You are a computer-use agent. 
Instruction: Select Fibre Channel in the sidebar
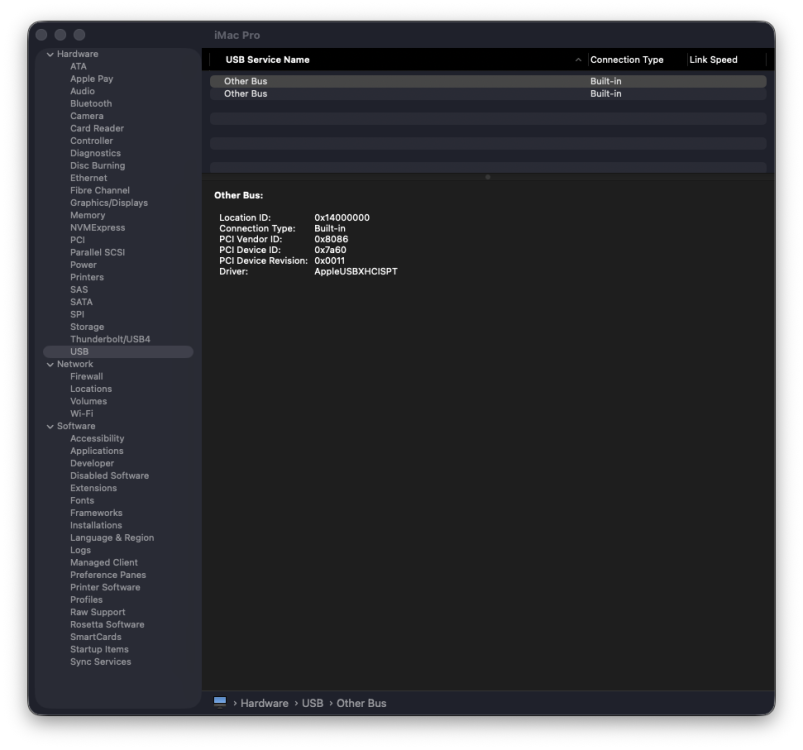coord(100,190)
